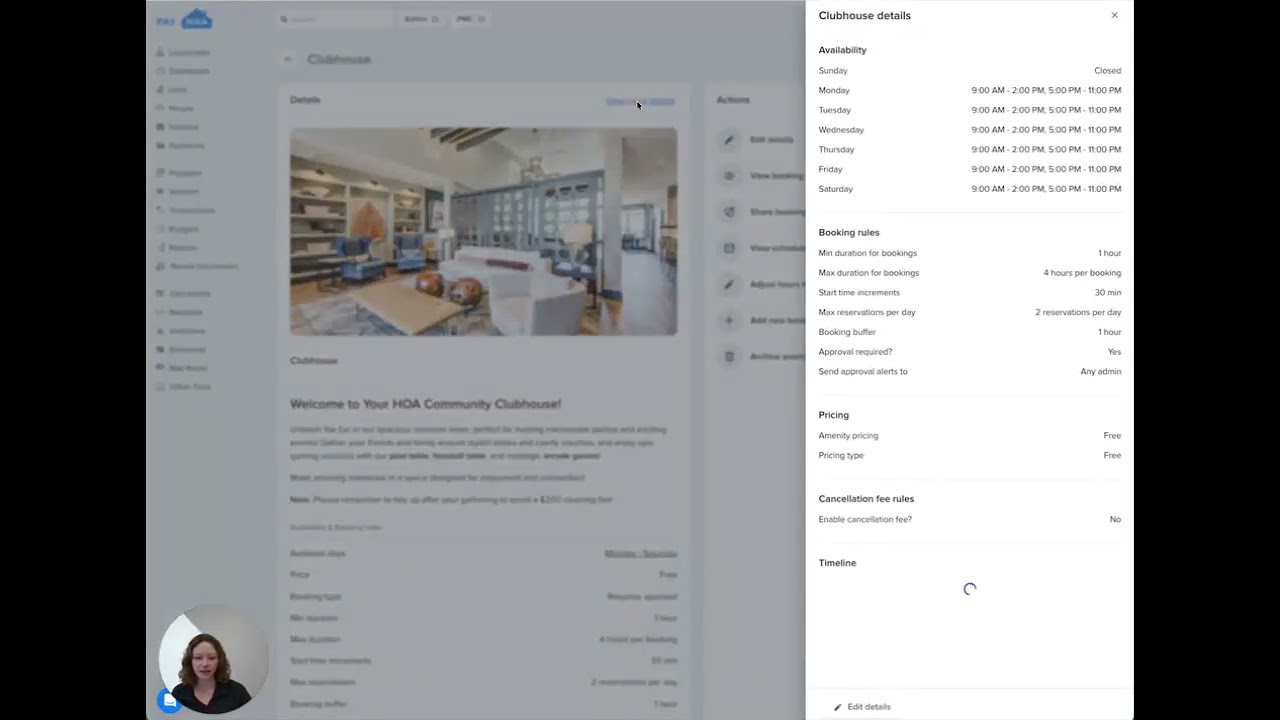Screen dimensions: 1280x720
Task: Click the pencil icon for Edit details action
Action: pos(729,140)
